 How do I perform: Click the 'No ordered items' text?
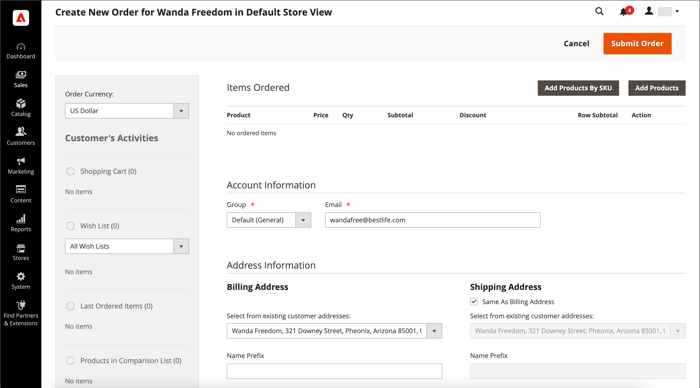click(x=251, y=133)
